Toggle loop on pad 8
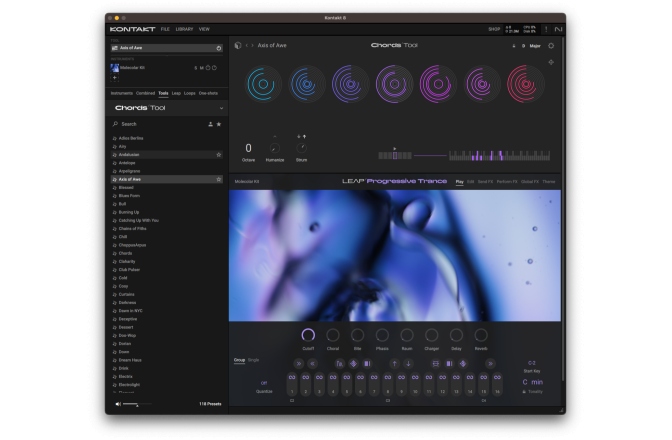Image resolution: width=672 pixels, height=440 pixels. point(388,377)
